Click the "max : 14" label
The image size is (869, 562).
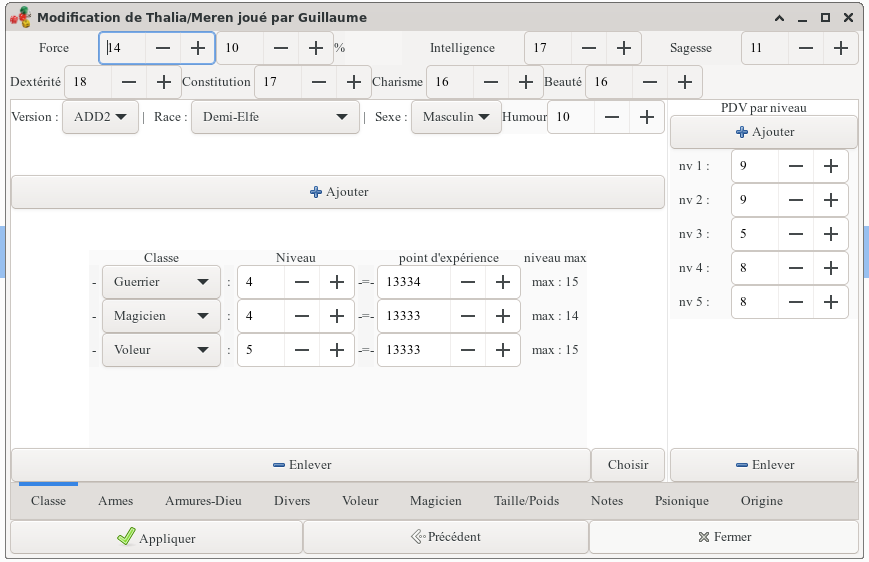(555, 316)
